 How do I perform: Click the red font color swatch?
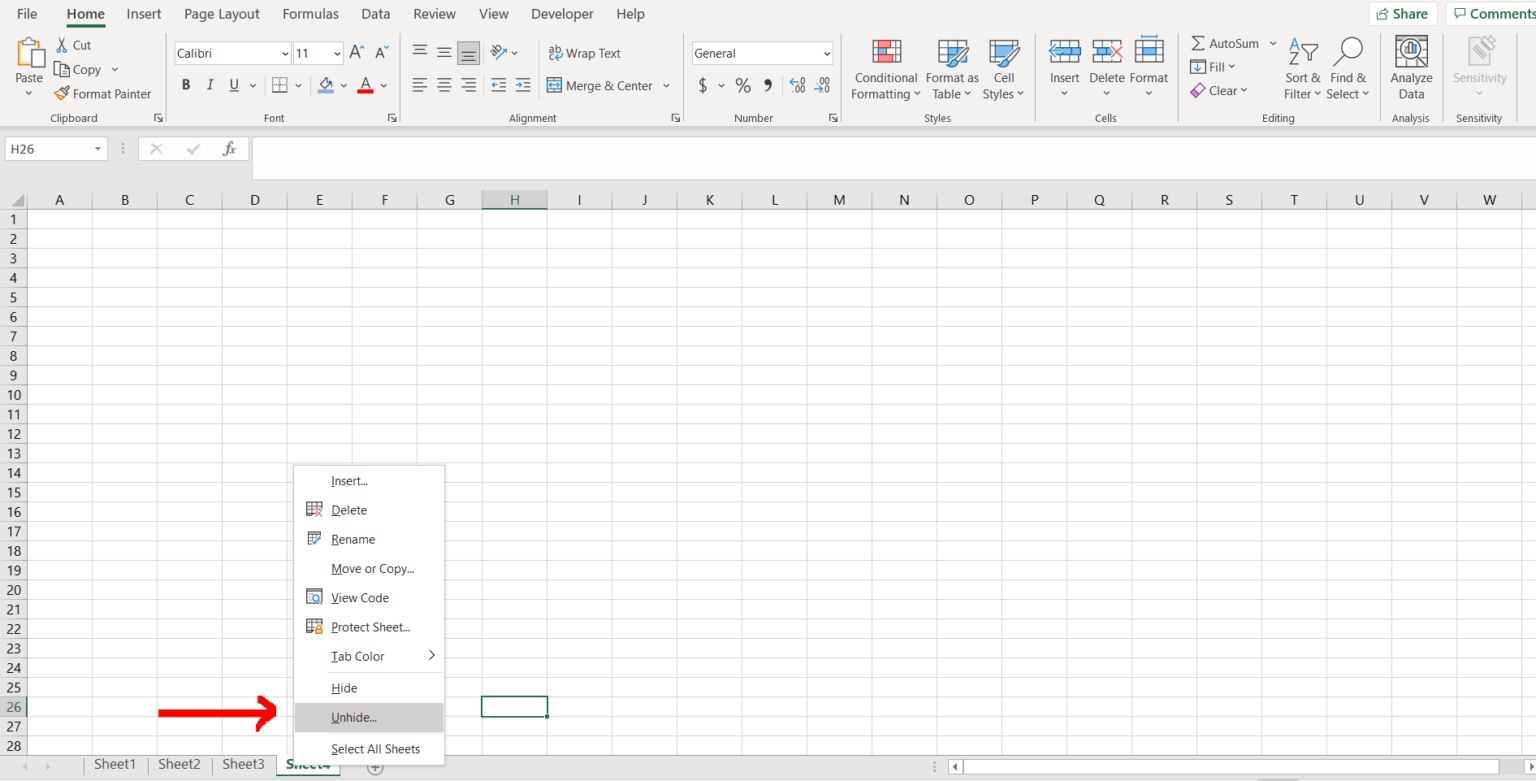pos(367,86)
